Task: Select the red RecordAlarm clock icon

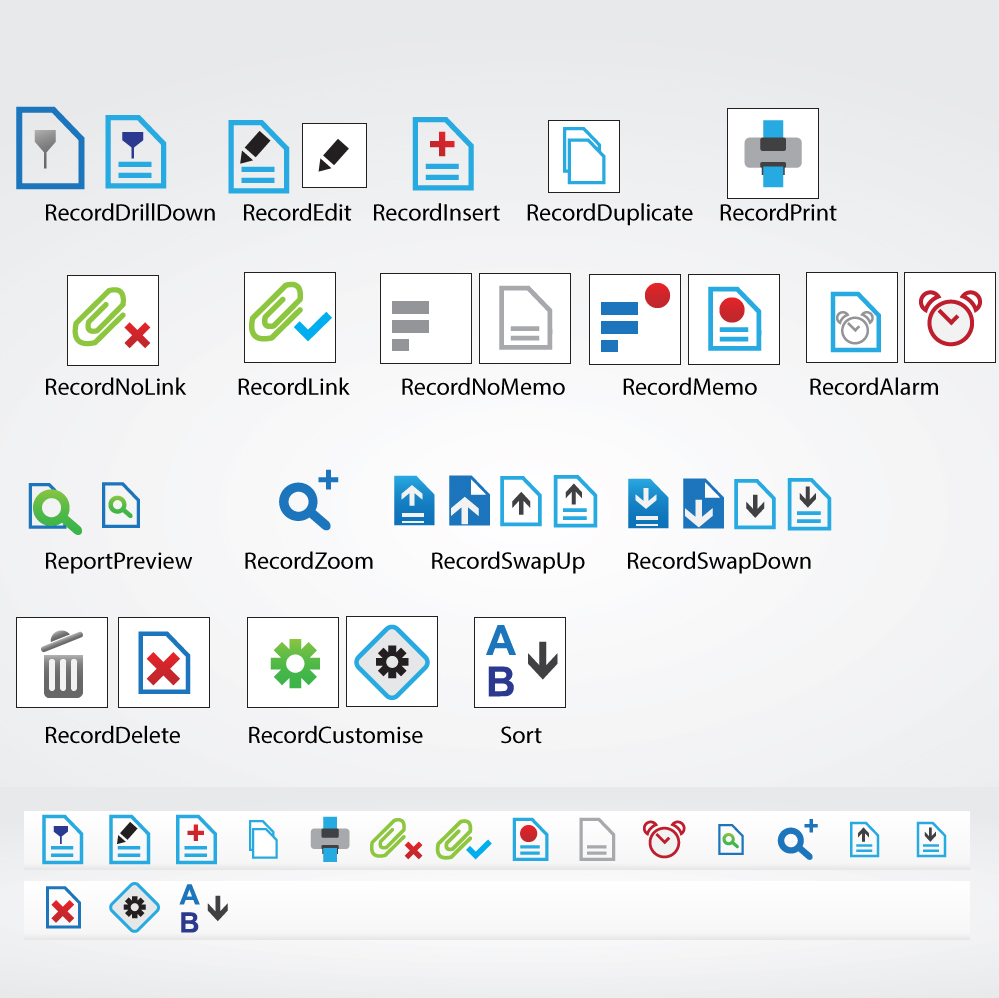Action: (950, 318)
